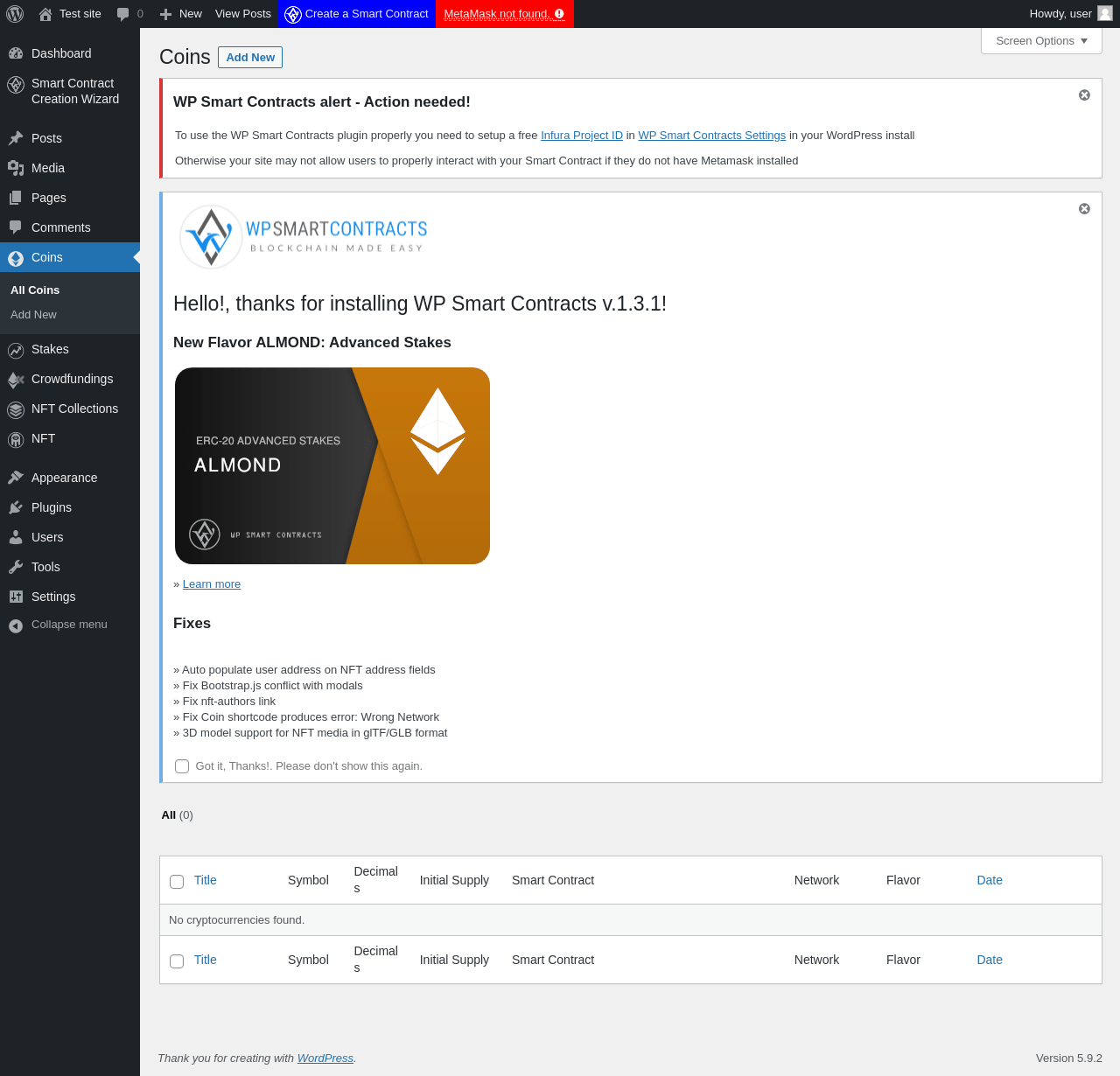Viewport: 1120px width, 1076px height.
Task: Open Add New under Coins submenu
Action: pyautogui.click(x=33, y=314)
